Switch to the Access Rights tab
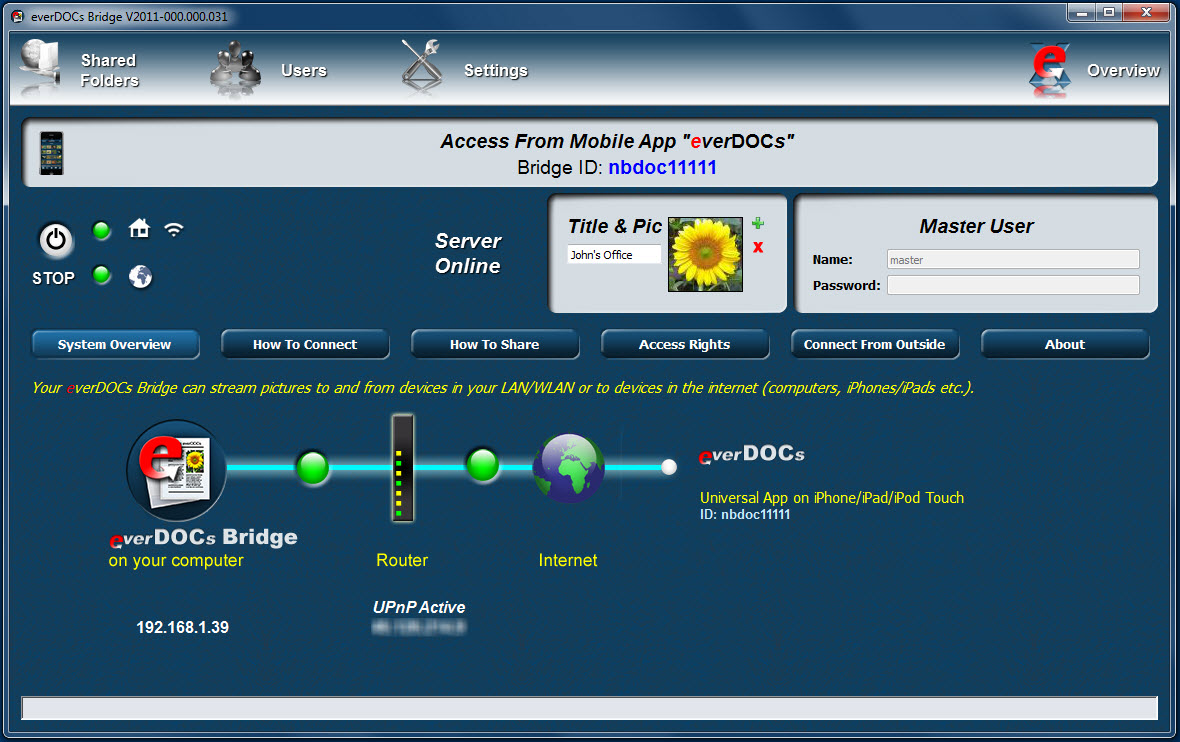Viewport: 1180px width, 742px height. [685, 345]
